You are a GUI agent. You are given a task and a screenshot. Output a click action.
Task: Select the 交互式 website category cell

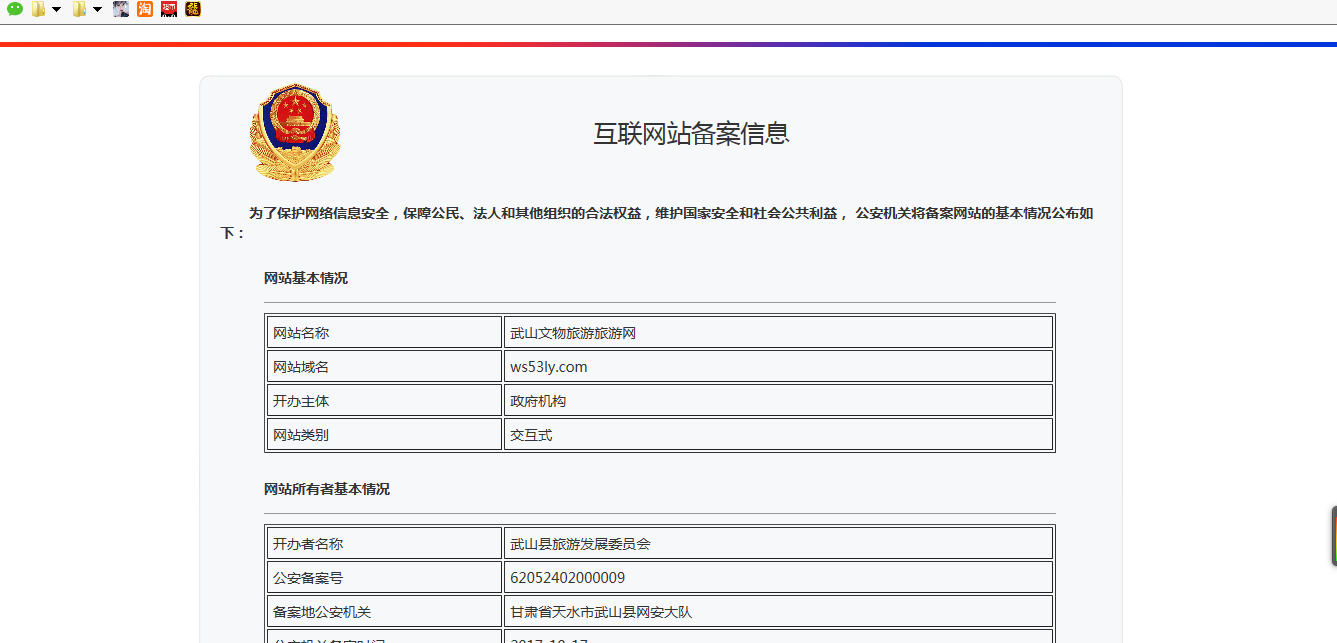point(531,434)
